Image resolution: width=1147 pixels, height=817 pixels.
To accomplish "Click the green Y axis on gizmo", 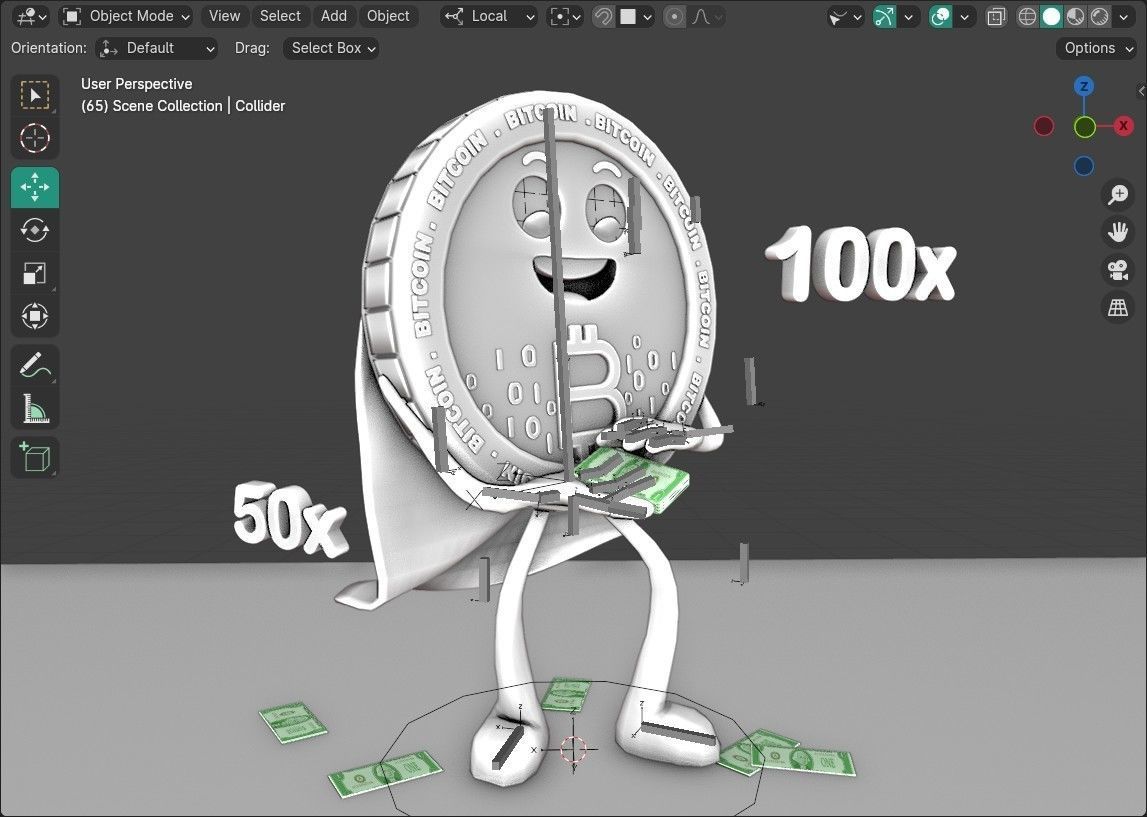I will [x=1085, y=127].
